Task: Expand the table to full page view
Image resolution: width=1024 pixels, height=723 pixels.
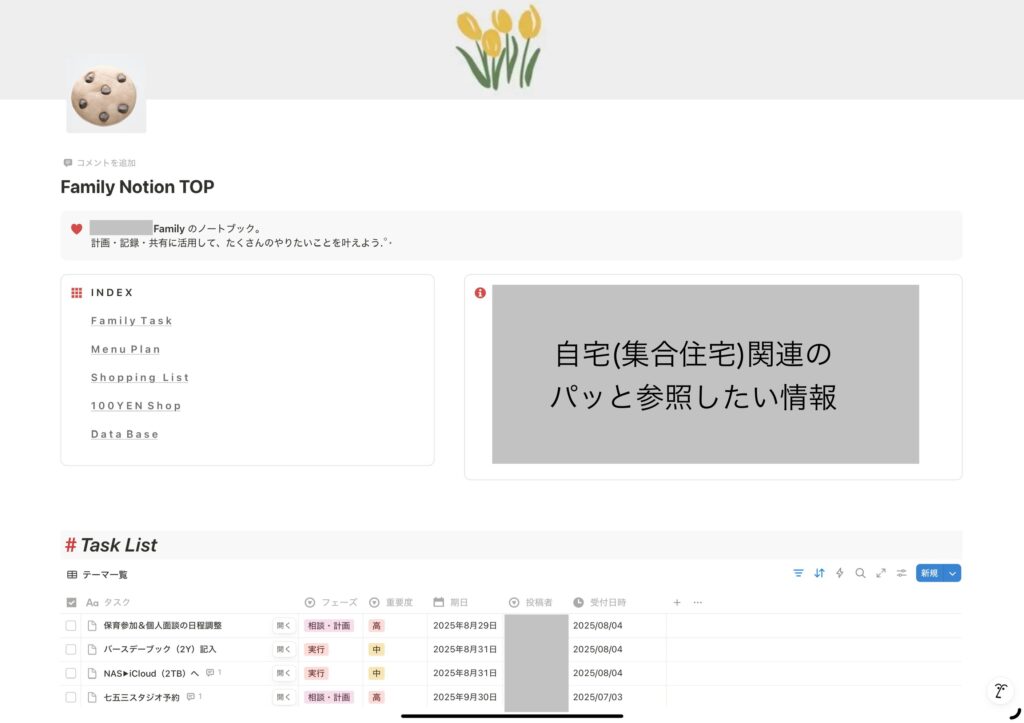Action: 881,574
